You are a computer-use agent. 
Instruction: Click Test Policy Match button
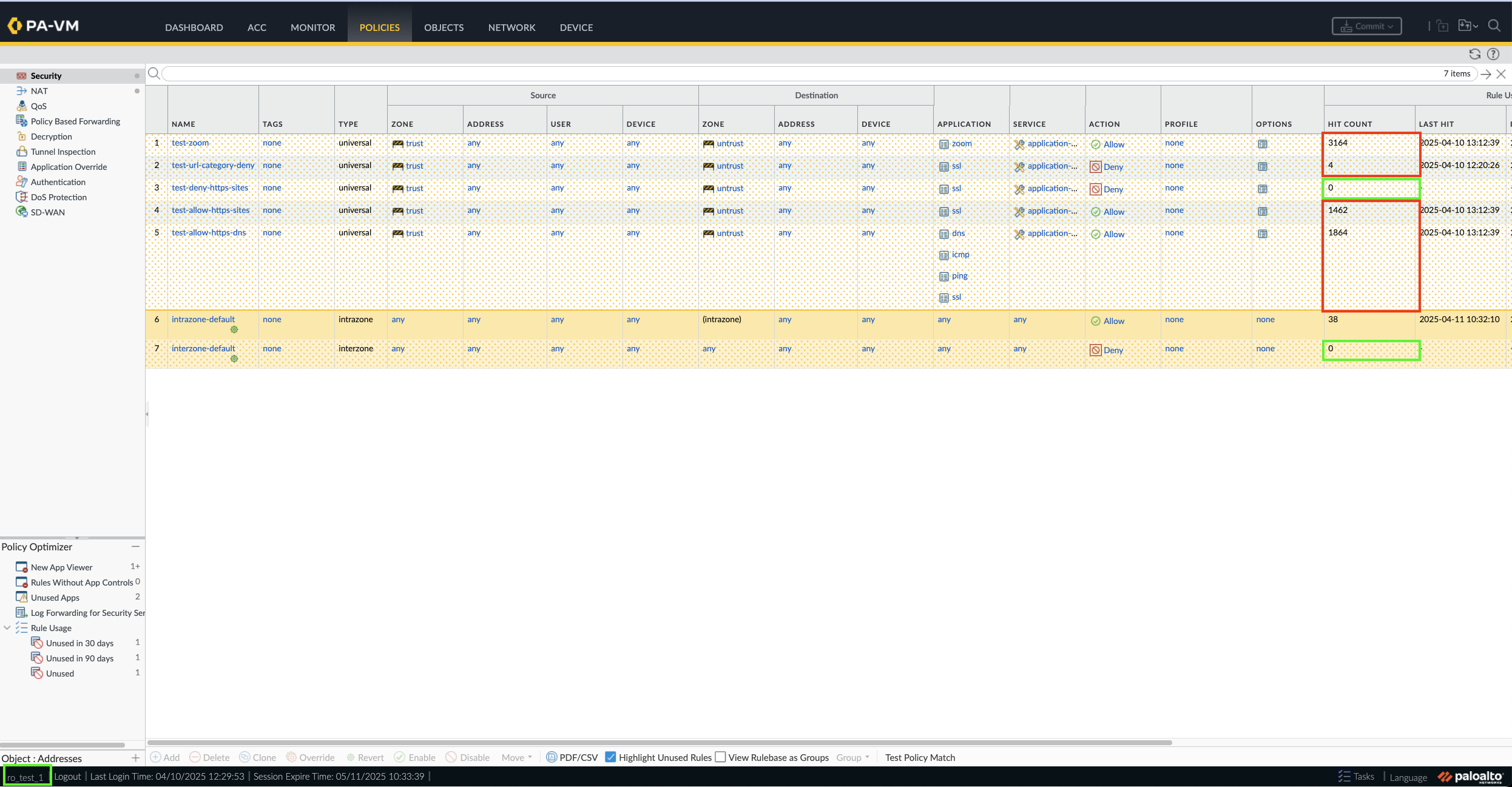pos(920,757)
